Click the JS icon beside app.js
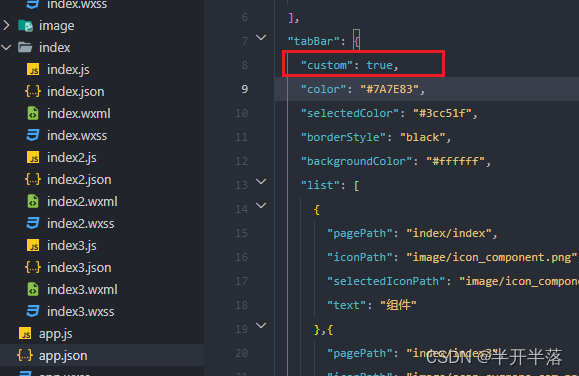 point(25,334)
